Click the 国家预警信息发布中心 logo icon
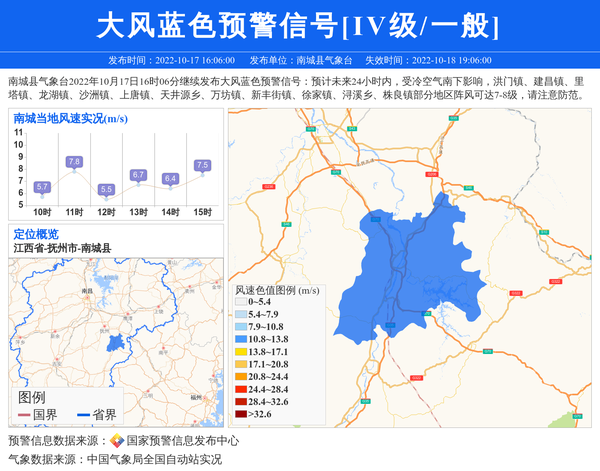 tap(117, 441)
